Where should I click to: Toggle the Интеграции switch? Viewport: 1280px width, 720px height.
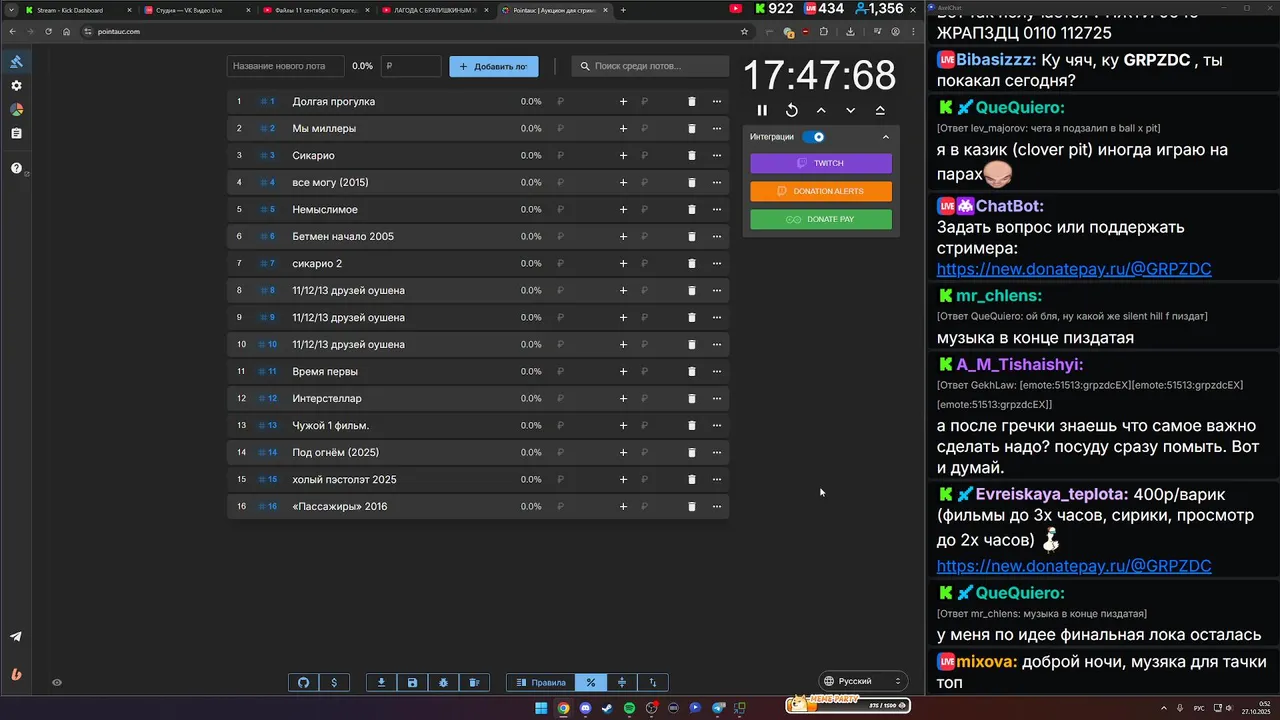814,137
